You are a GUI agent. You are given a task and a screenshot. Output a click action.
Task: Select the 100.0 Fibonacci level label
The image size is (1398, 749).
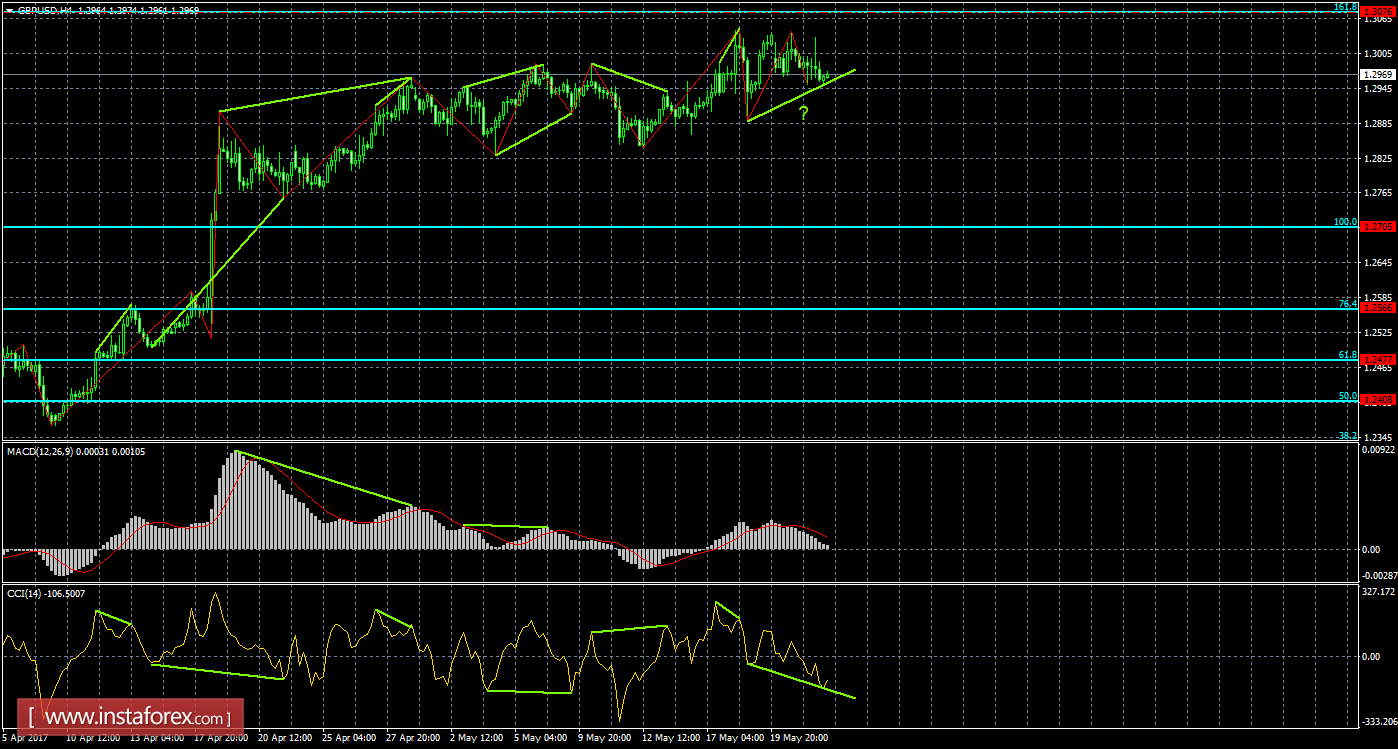click(x=1345, y=222)
